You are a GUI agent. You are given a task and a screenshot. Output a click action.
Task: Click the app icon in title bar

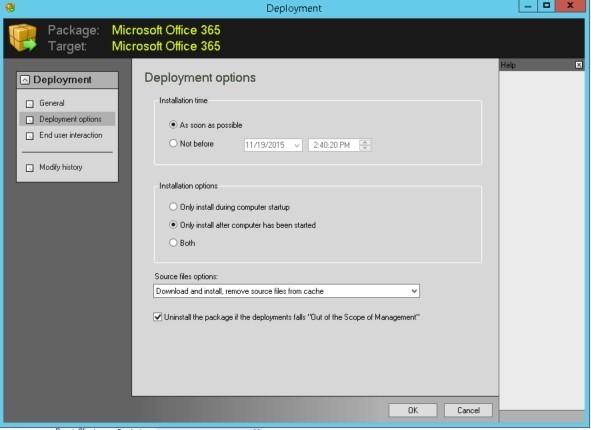click(x=11, y=7)
